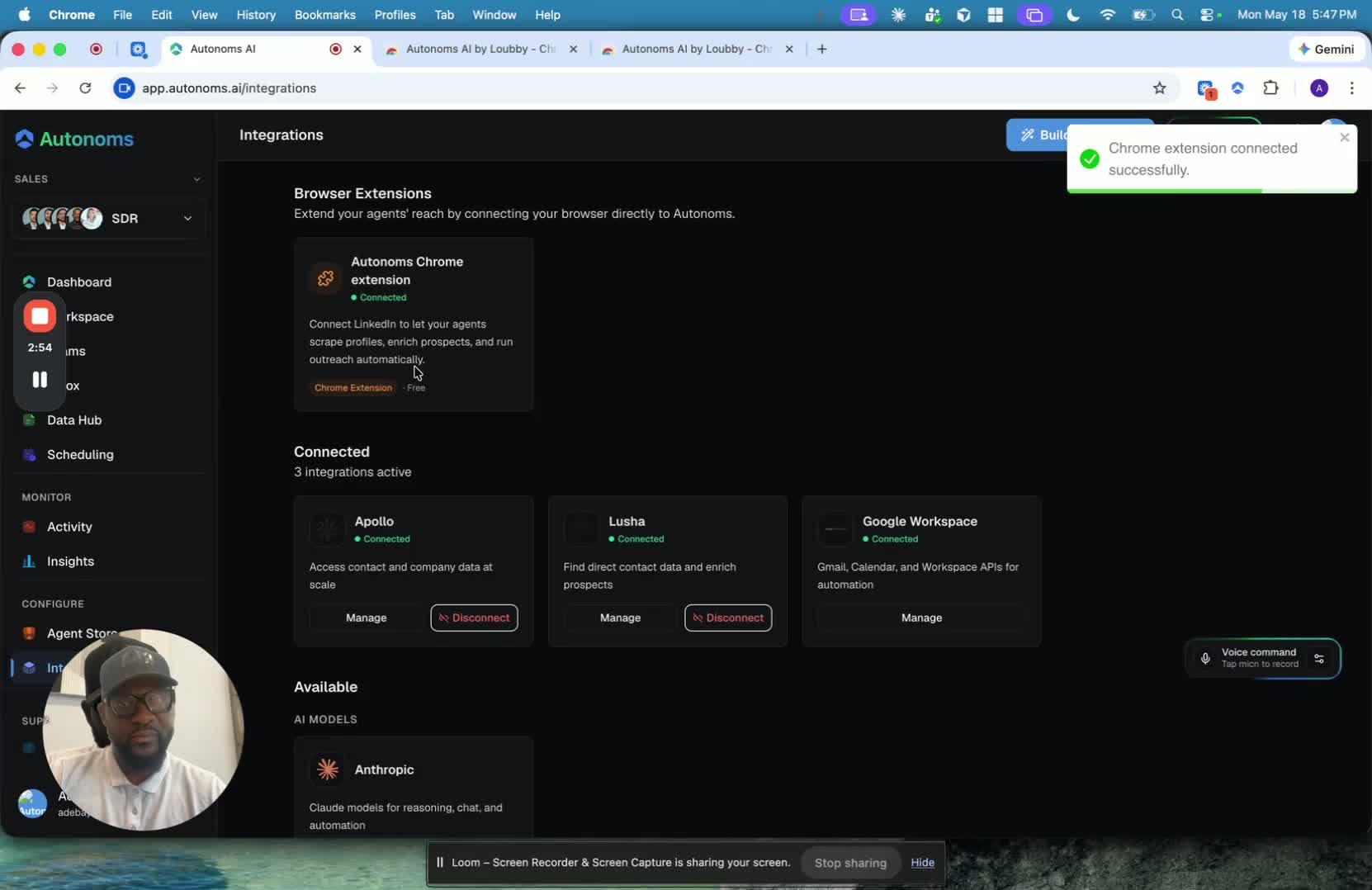Open the File menu
This screenshot has height=890, width=1372.
pos(122,15)
